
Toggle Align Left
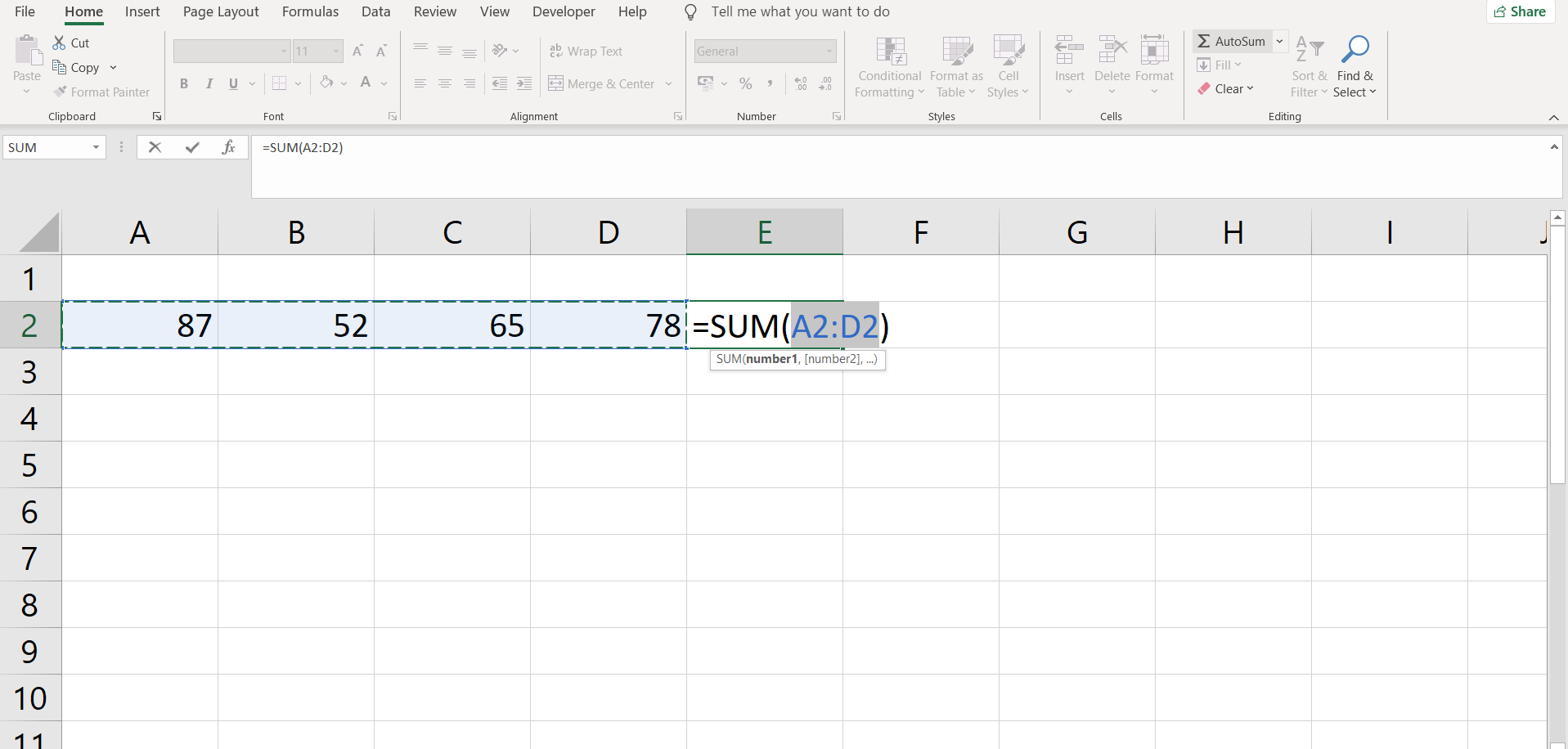(420, 83)
